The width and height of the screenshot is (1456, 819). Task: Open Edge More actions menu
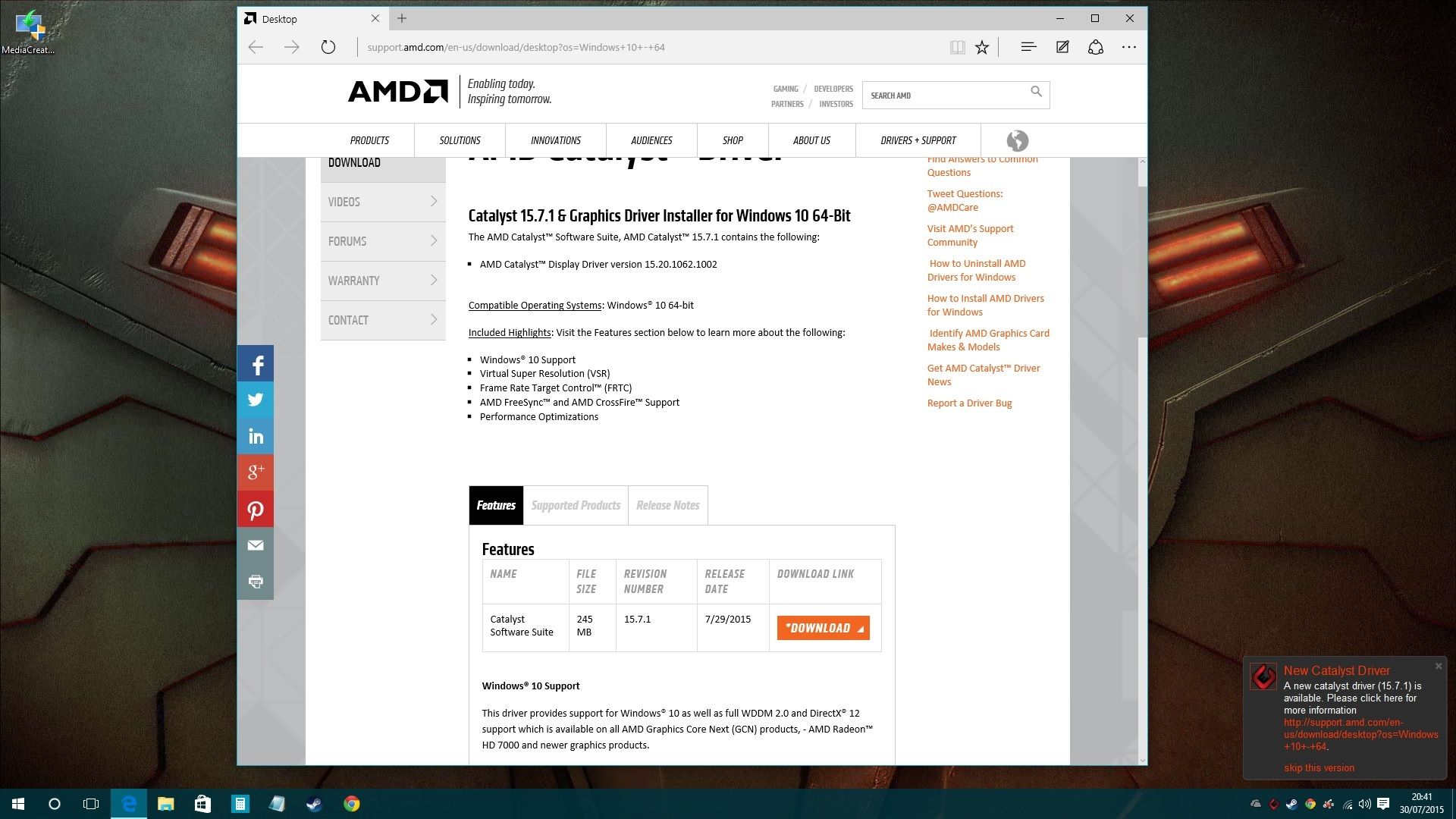pyautogui.click(x=1129, y=47)
